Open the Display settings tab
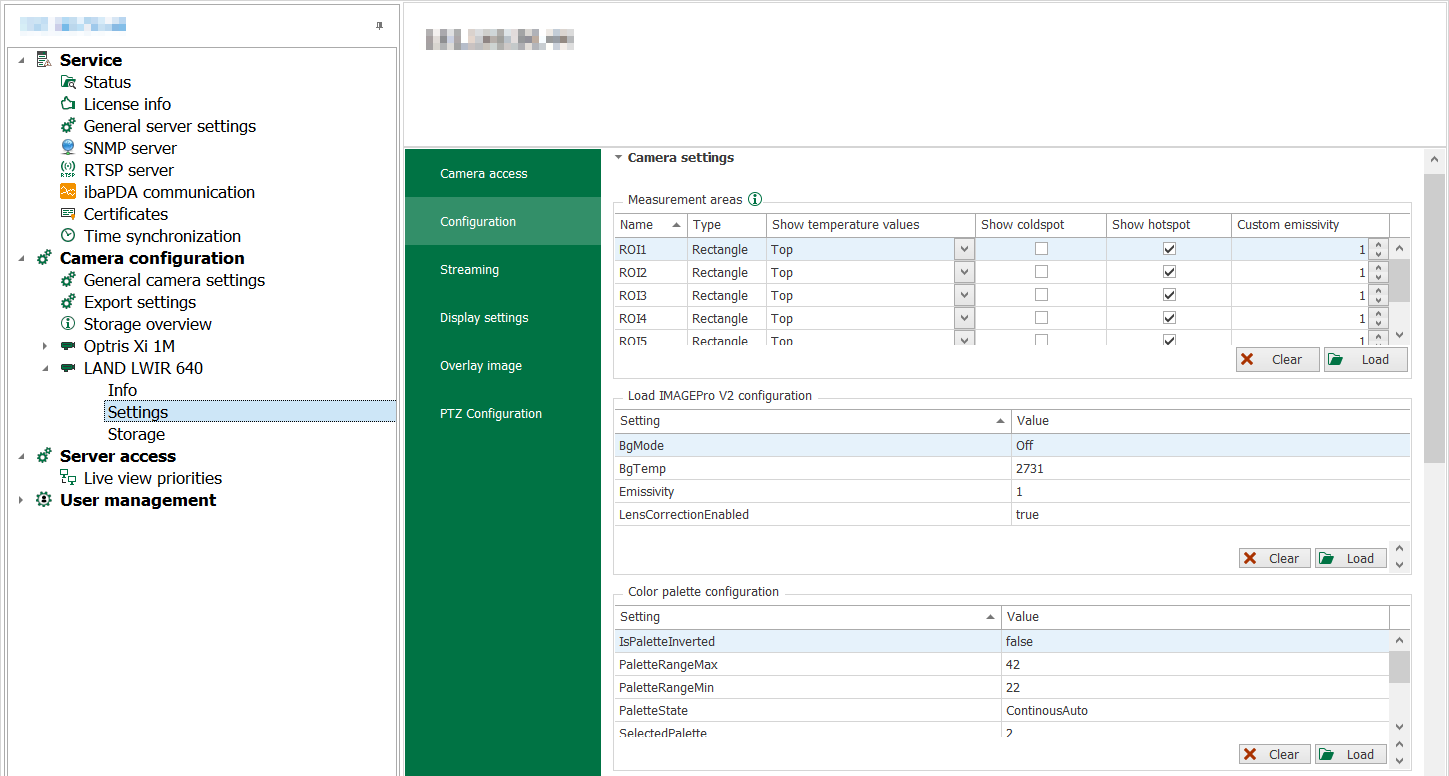 pyautogui.click(x=503, y=317)
